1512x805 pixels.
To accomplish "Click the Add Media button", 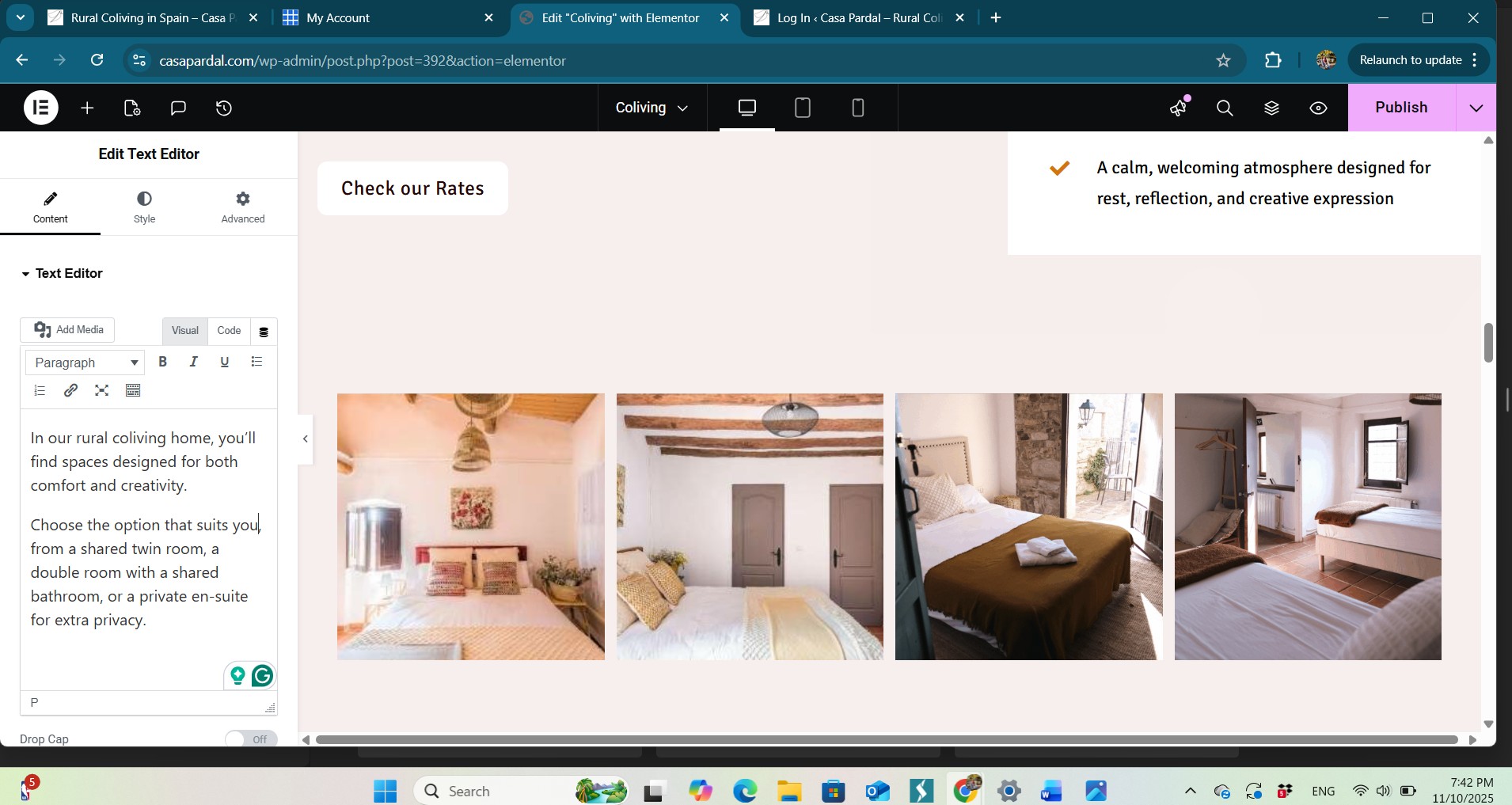I will [x=68, y=330].
